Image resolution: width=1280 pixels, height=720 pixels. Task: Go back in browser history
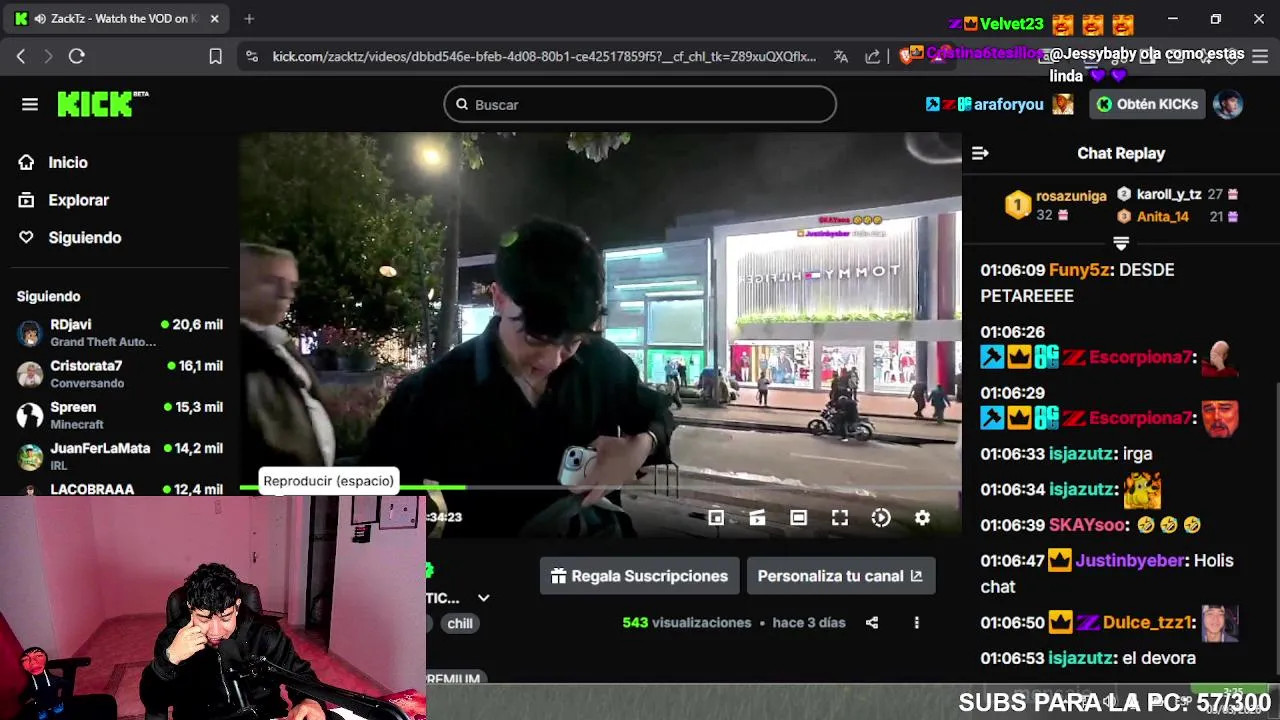click(20, 56)
